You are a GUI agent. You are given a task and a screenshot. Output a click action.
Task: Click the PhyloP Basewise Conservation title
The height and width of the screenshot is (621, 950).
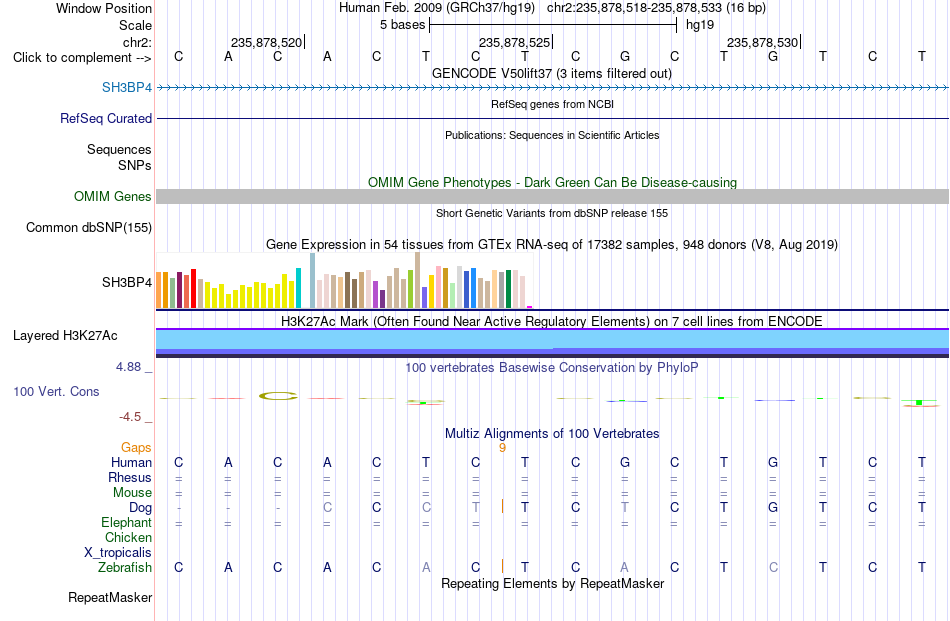pos(552,367)
